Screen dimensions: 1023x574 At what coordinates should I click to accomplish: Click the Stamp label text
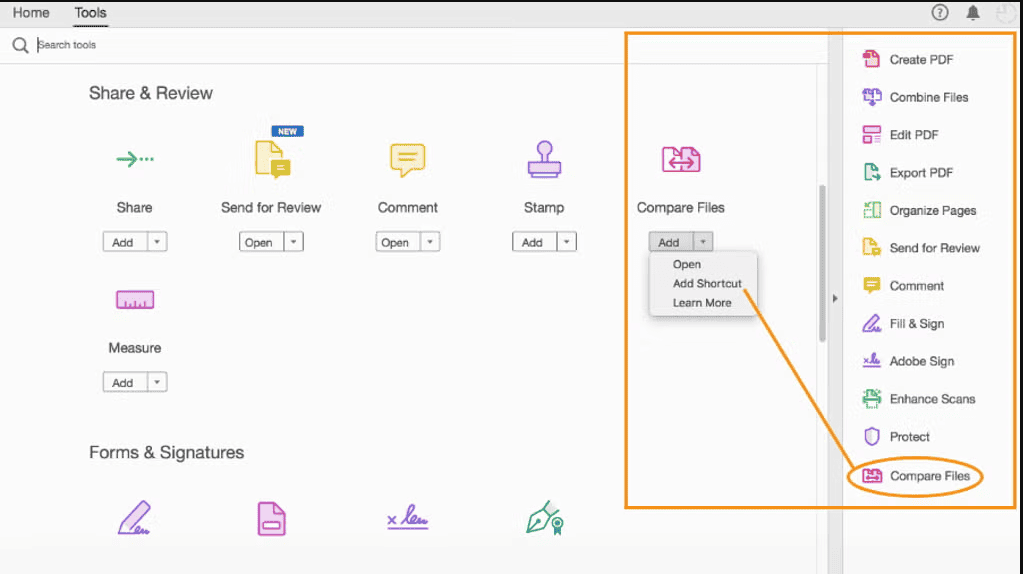(544, 207)
